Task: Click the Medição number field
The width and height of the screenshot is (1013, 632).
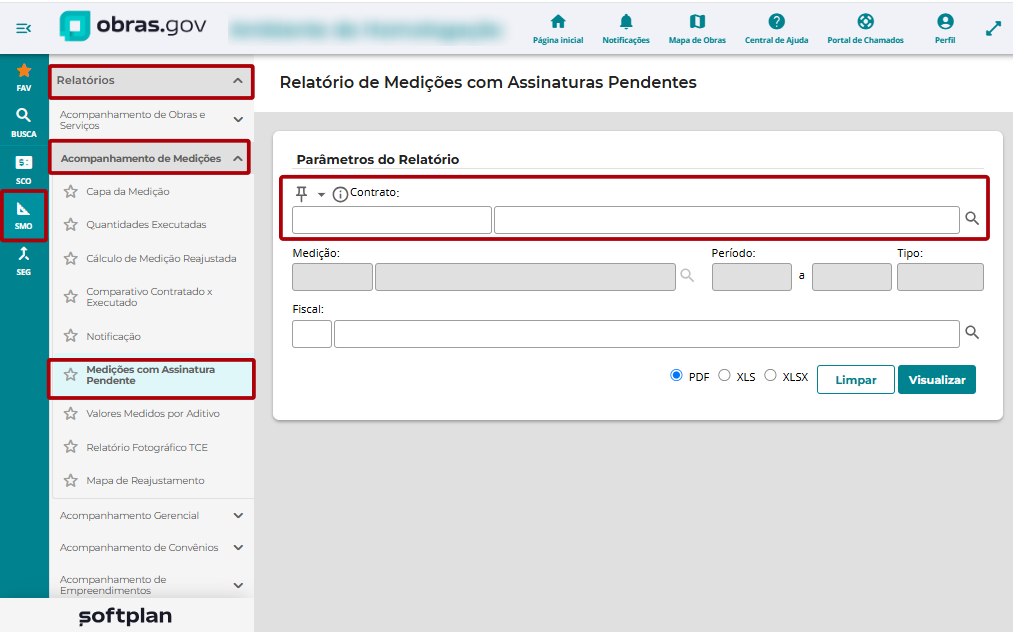Action: (333, 277)
